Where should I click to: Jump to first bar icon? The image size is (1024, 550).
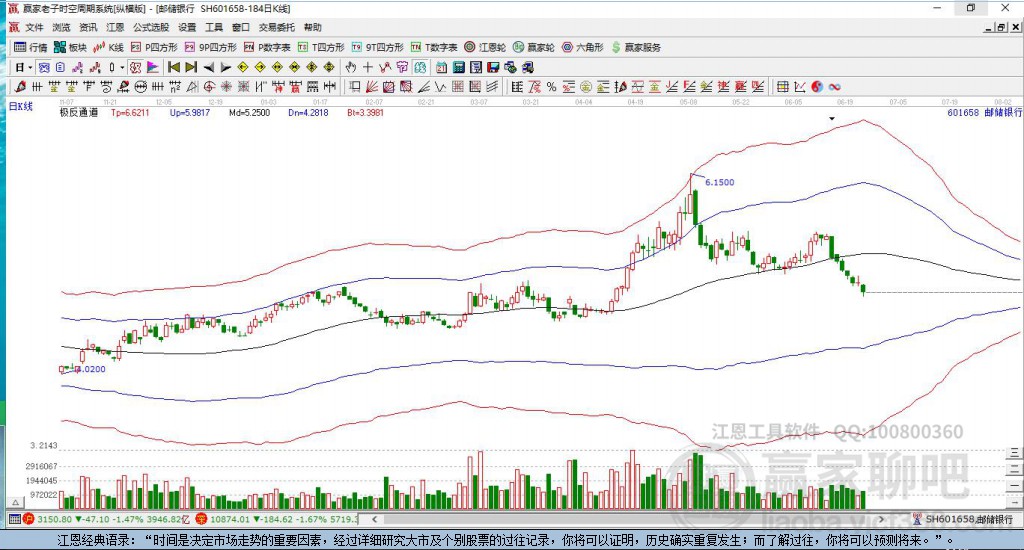(174, 67)
